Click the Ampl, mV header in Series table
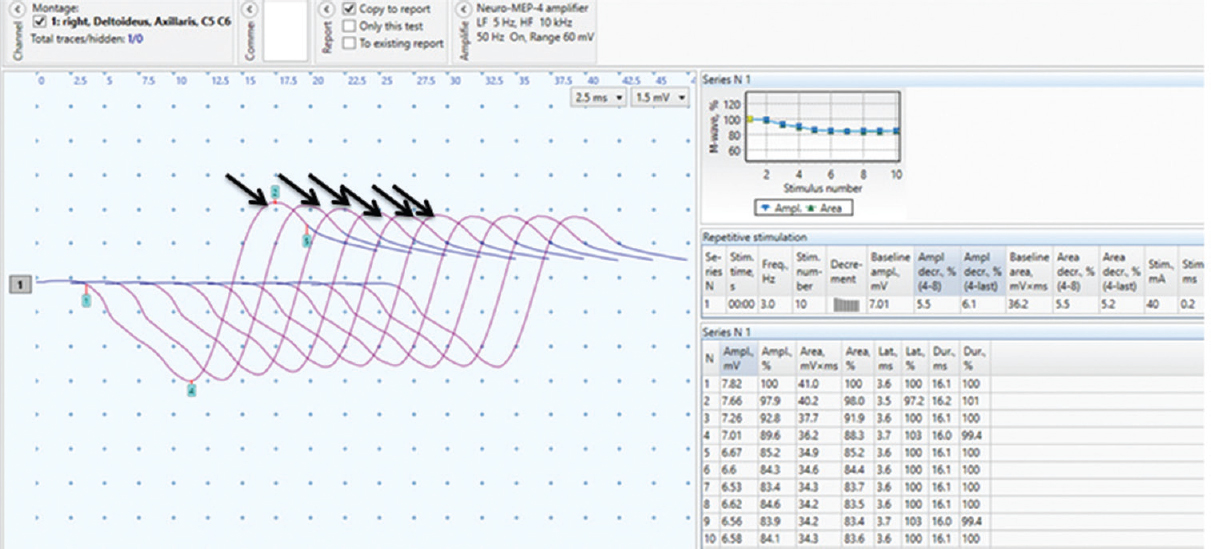The height and width of the screenshot is (549, 1211). pyautogui.click(x=737, y=357)
